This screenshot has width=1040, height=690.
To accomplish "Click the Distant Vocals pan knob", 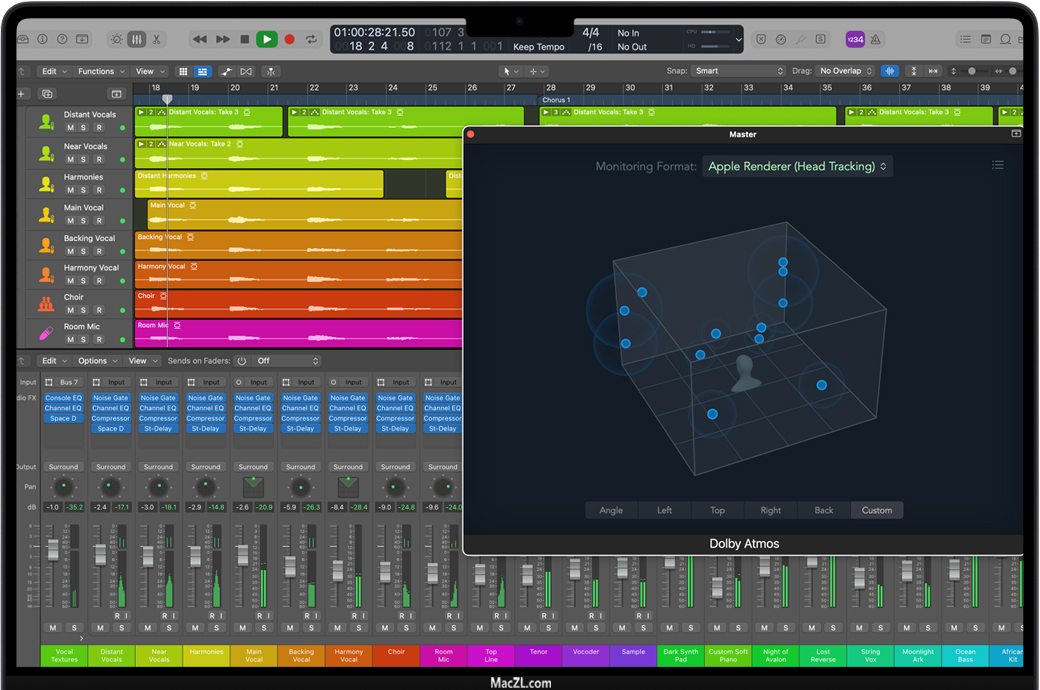I will 111,487.
